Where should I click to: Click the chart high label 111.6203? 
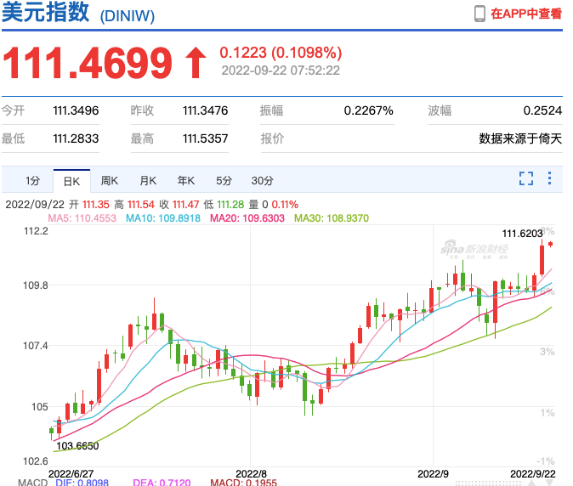point(522,233)
